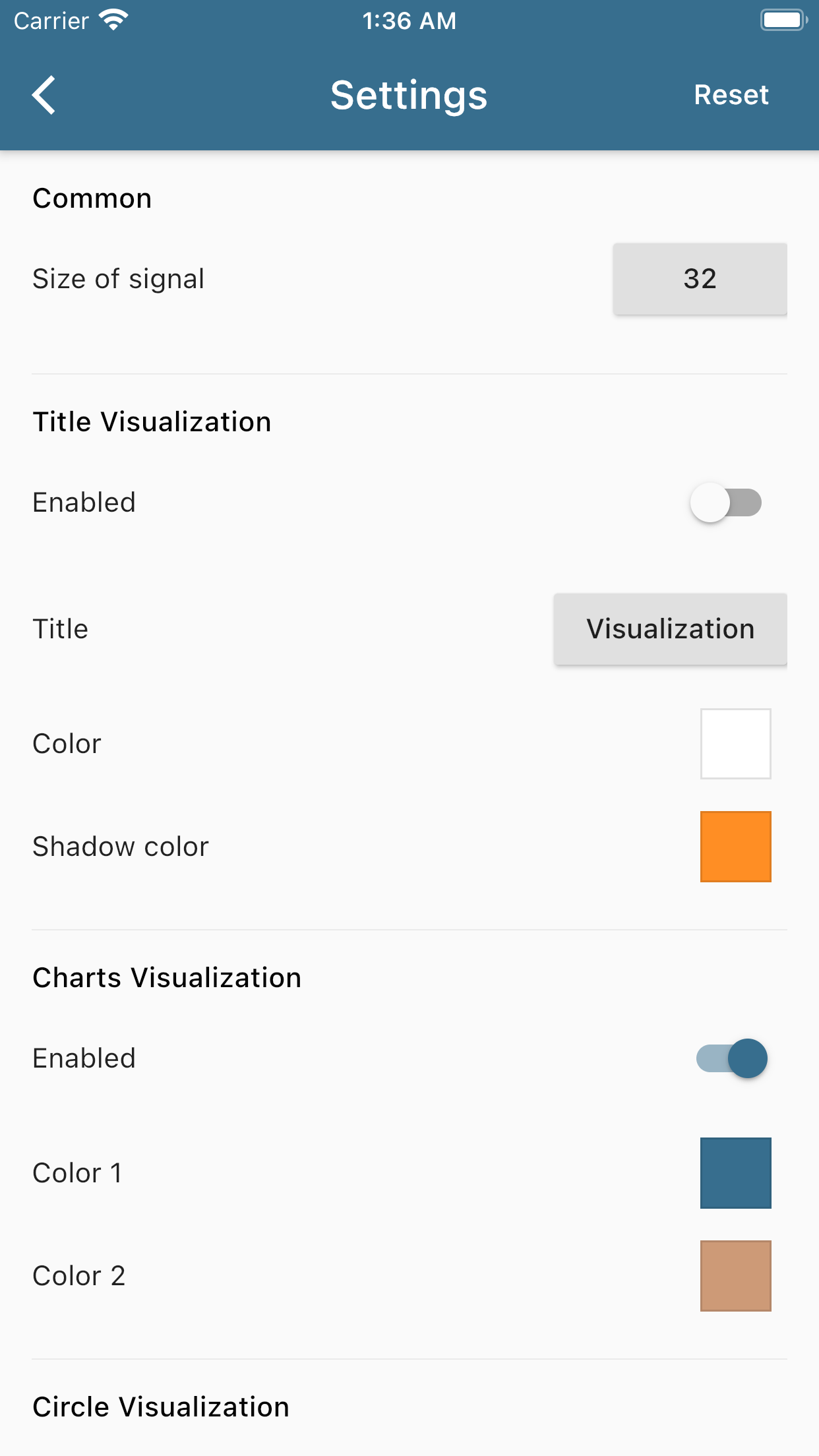Disable the Charts Visualization Enabled toggle
Image resolution: width=819 pixels, height=1456 pixels.
[x=729, y=1058]
